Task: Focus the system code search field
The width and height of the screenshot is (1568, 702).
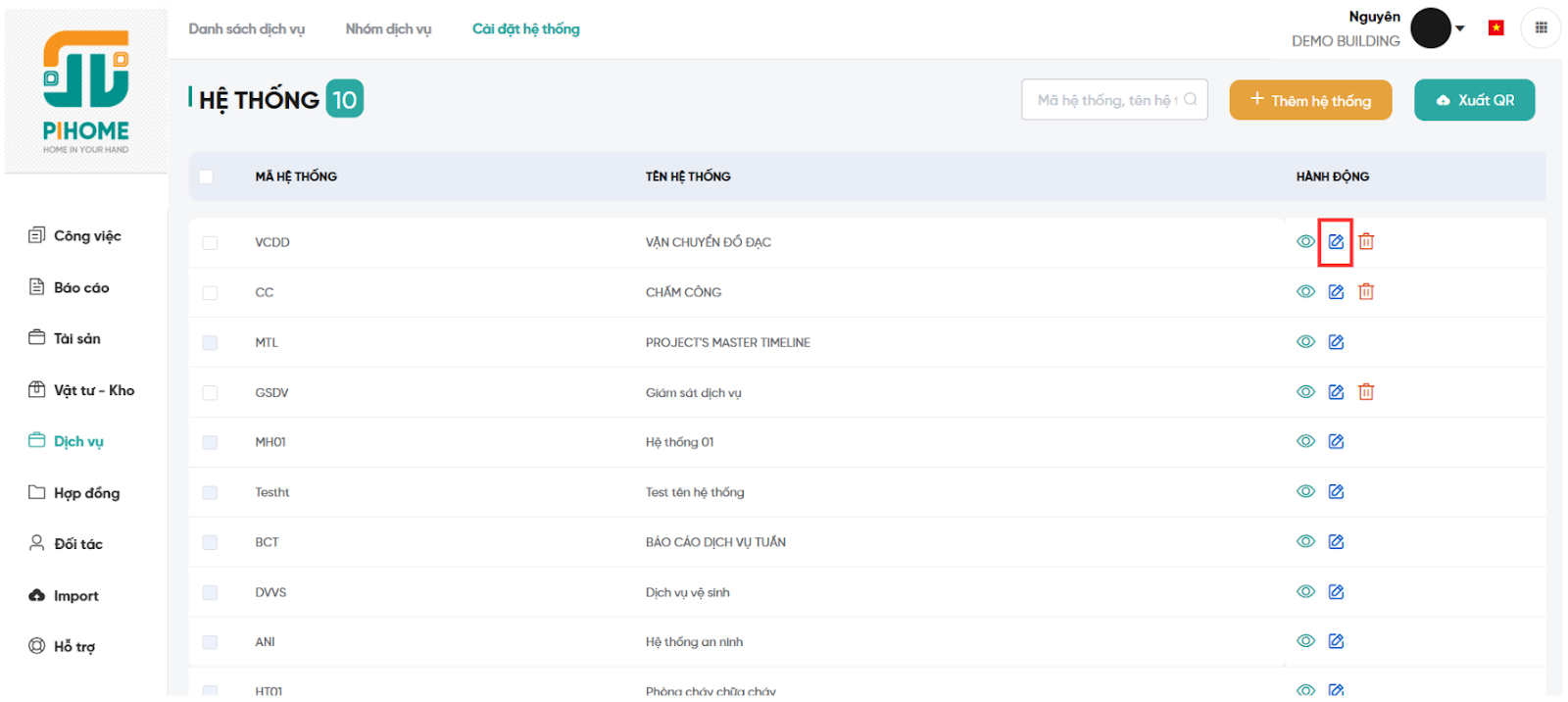Action: coord(1107,100)
